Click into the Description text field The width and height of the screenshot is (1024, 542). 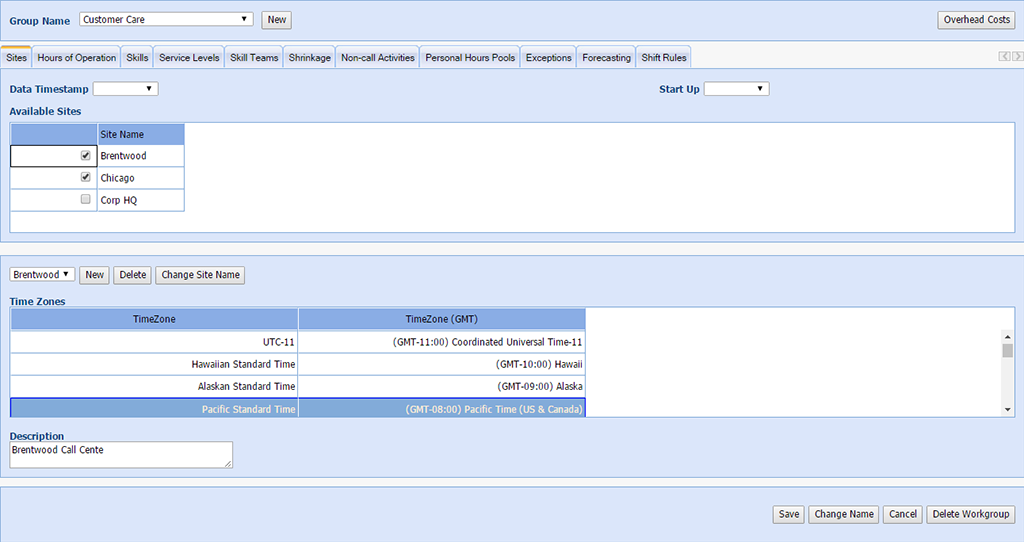pos(120,455)
